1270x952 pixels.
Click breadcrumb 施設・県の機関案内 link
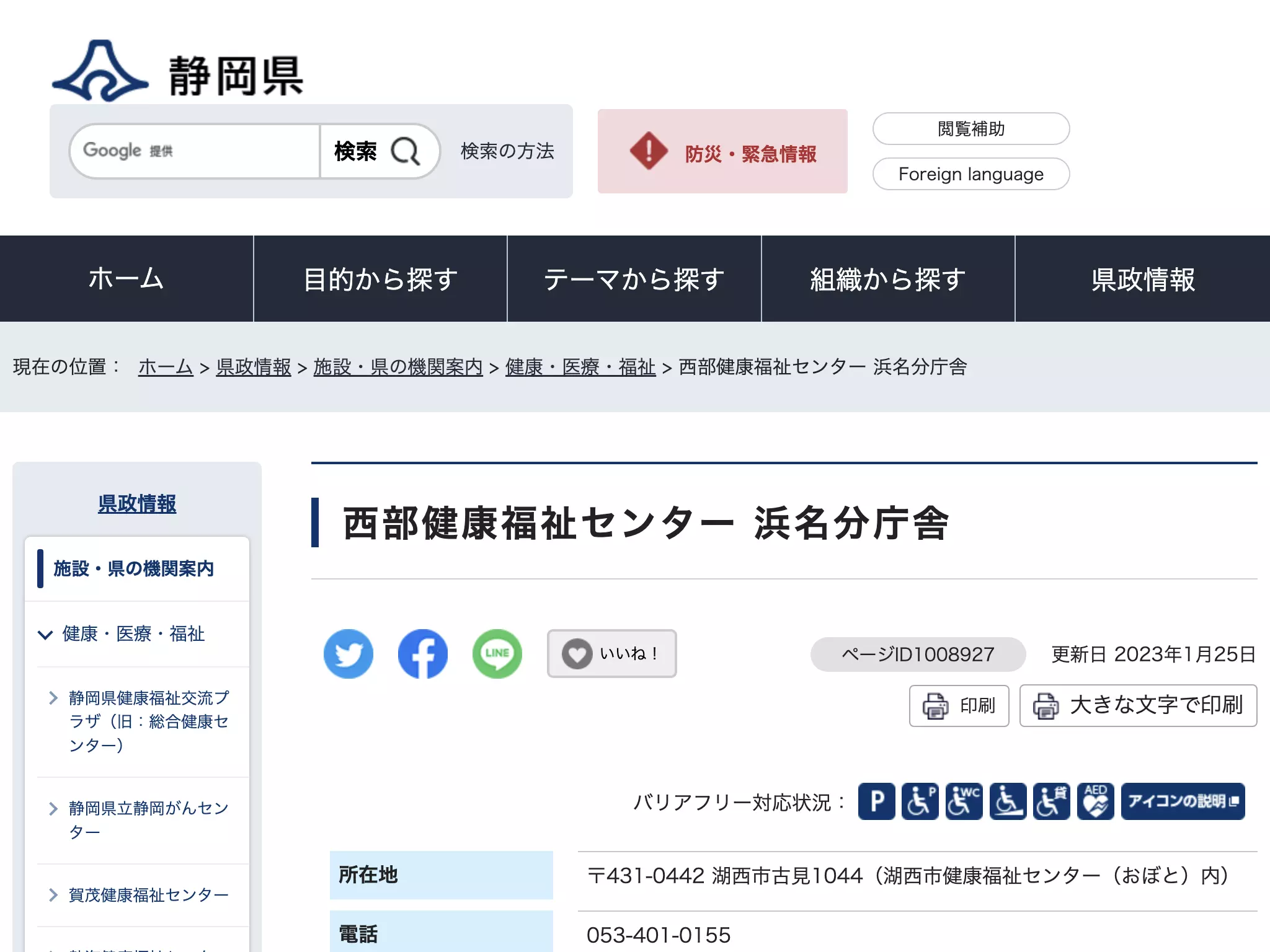(x=398, y=367)
